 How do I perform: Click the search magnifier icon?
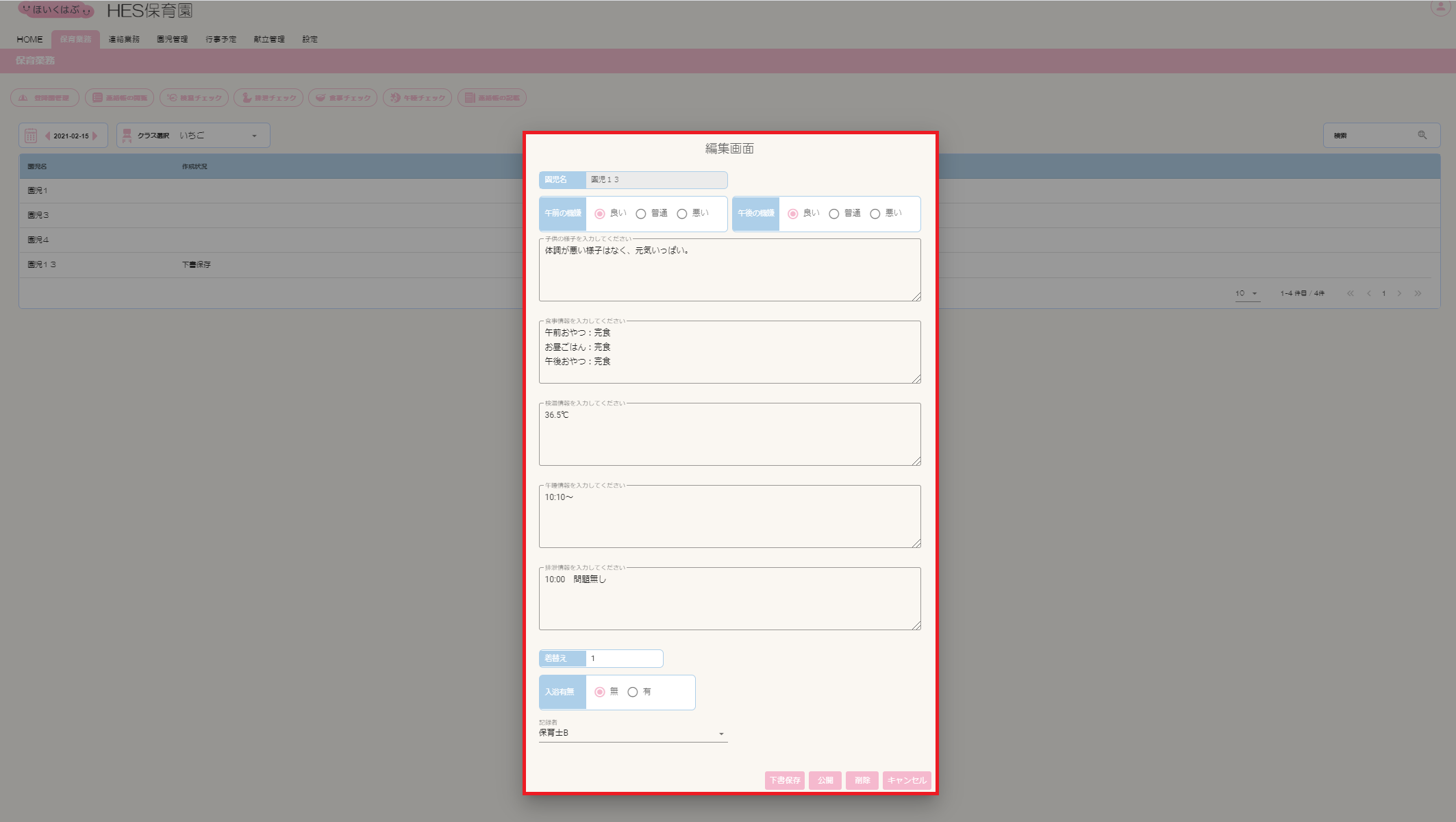click(x=1422, y=135)
